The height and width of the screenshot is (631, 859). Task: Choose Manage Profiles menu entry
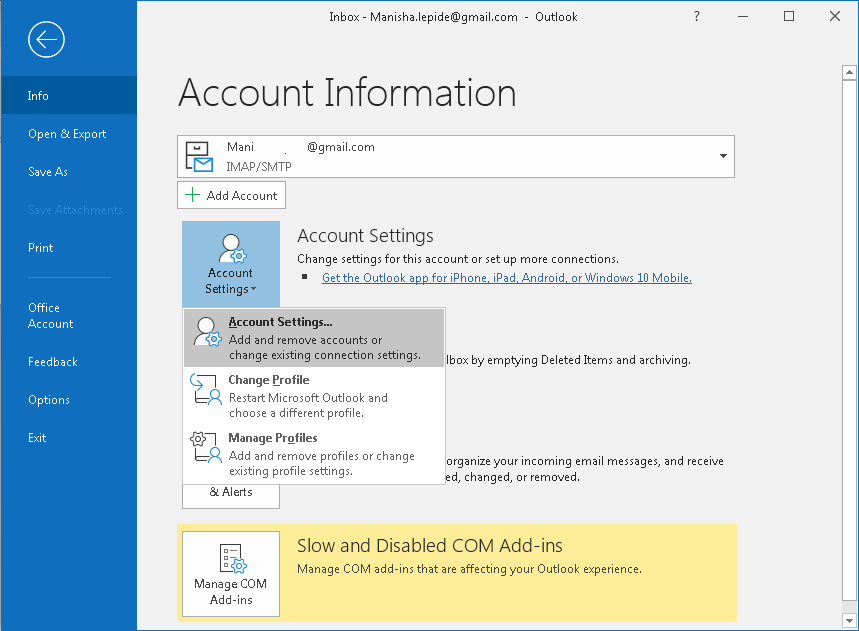click(x=314, y=454)
